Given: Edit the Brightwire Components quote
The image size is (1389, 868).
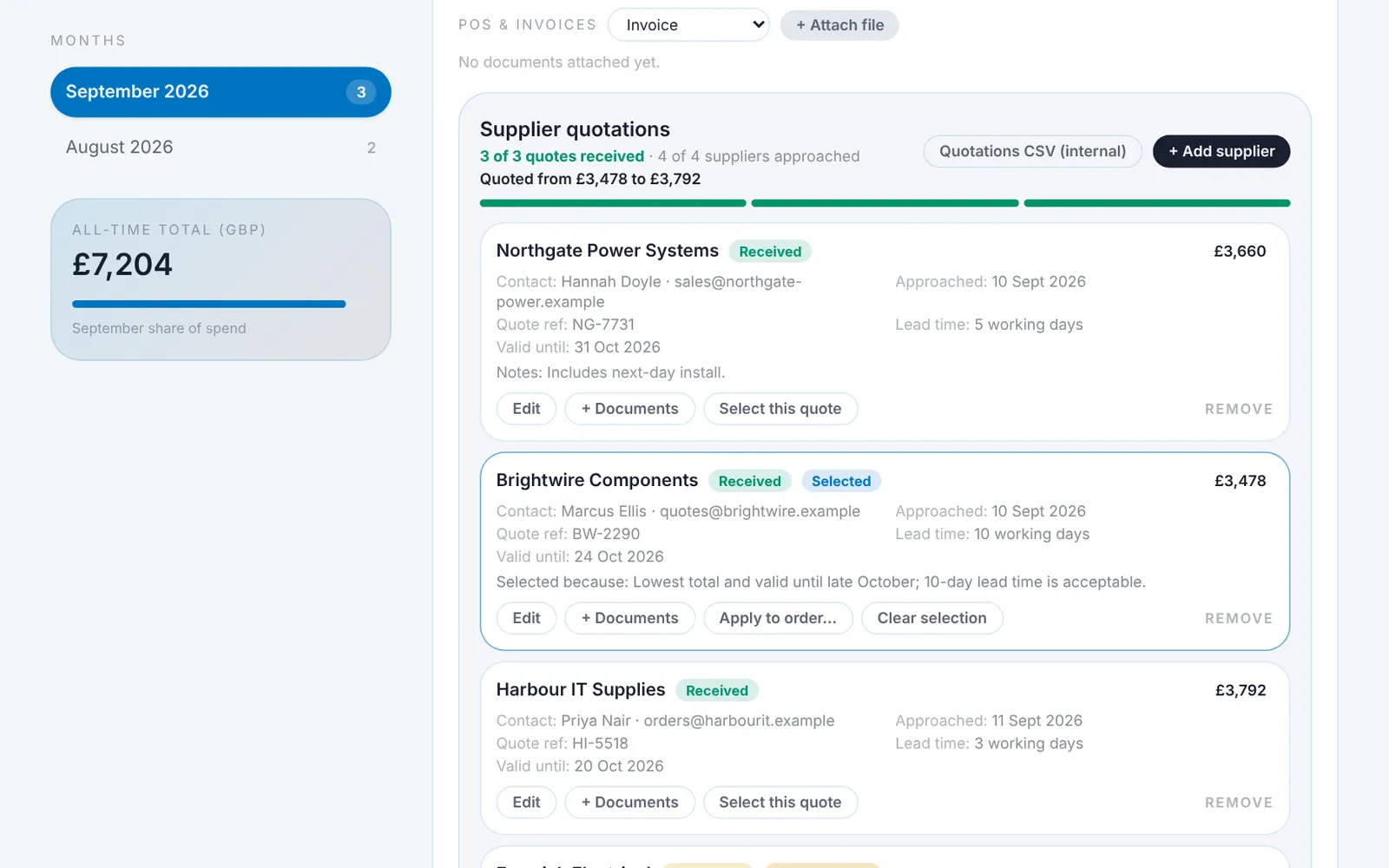Looking at the screenshot, I should 526,618.
